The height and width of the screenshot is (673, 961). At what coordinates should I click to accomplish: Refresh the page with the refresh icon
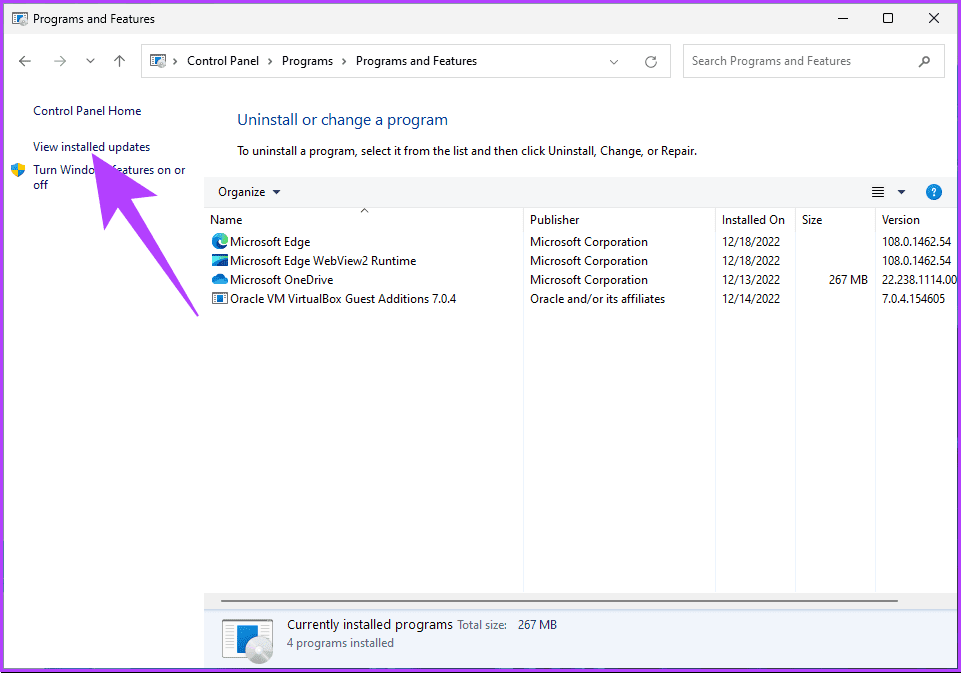click(x=650, y=61)
